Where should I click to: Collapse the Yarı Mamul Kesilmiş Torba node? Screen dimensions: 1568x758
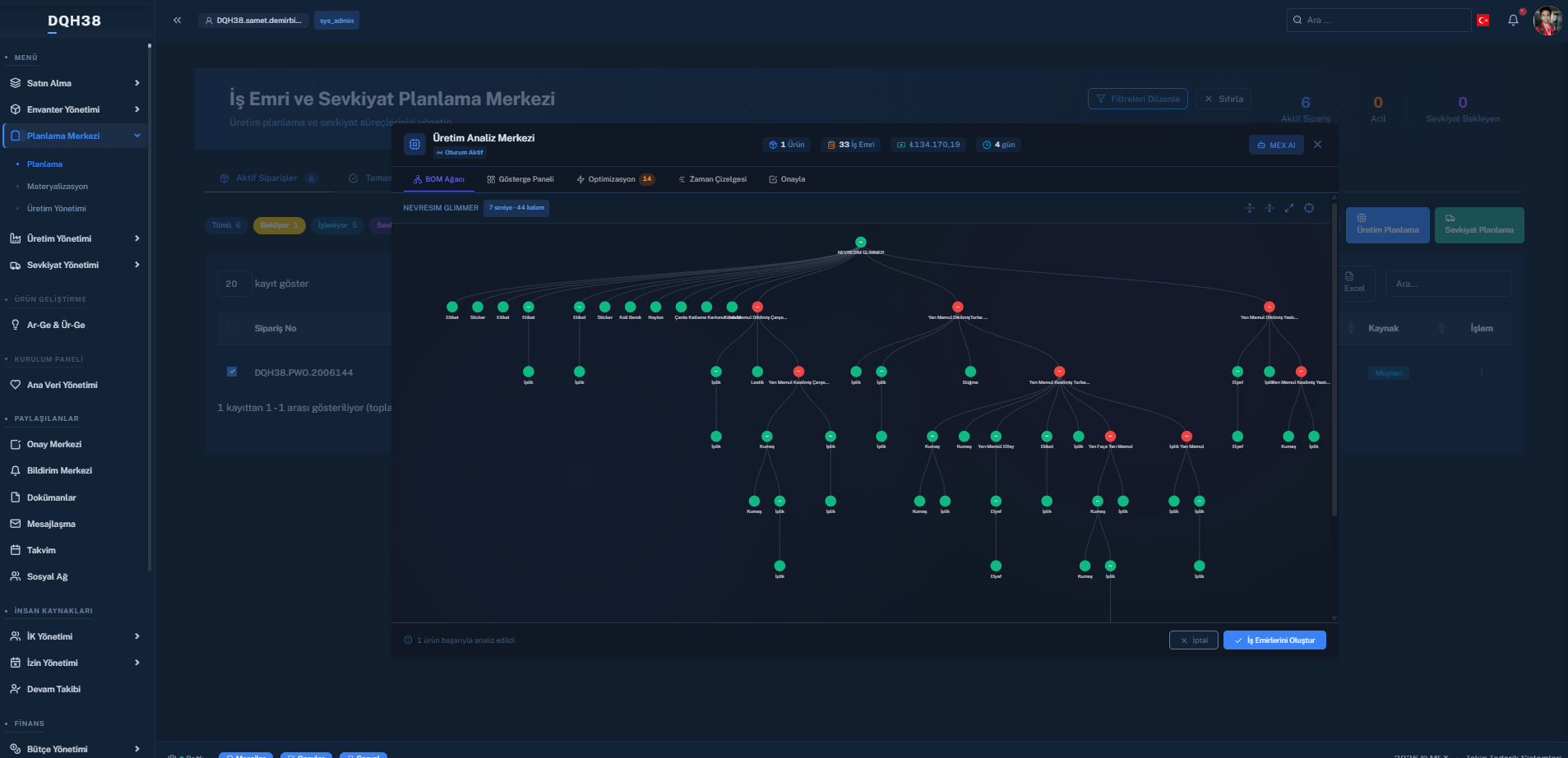1059,372
